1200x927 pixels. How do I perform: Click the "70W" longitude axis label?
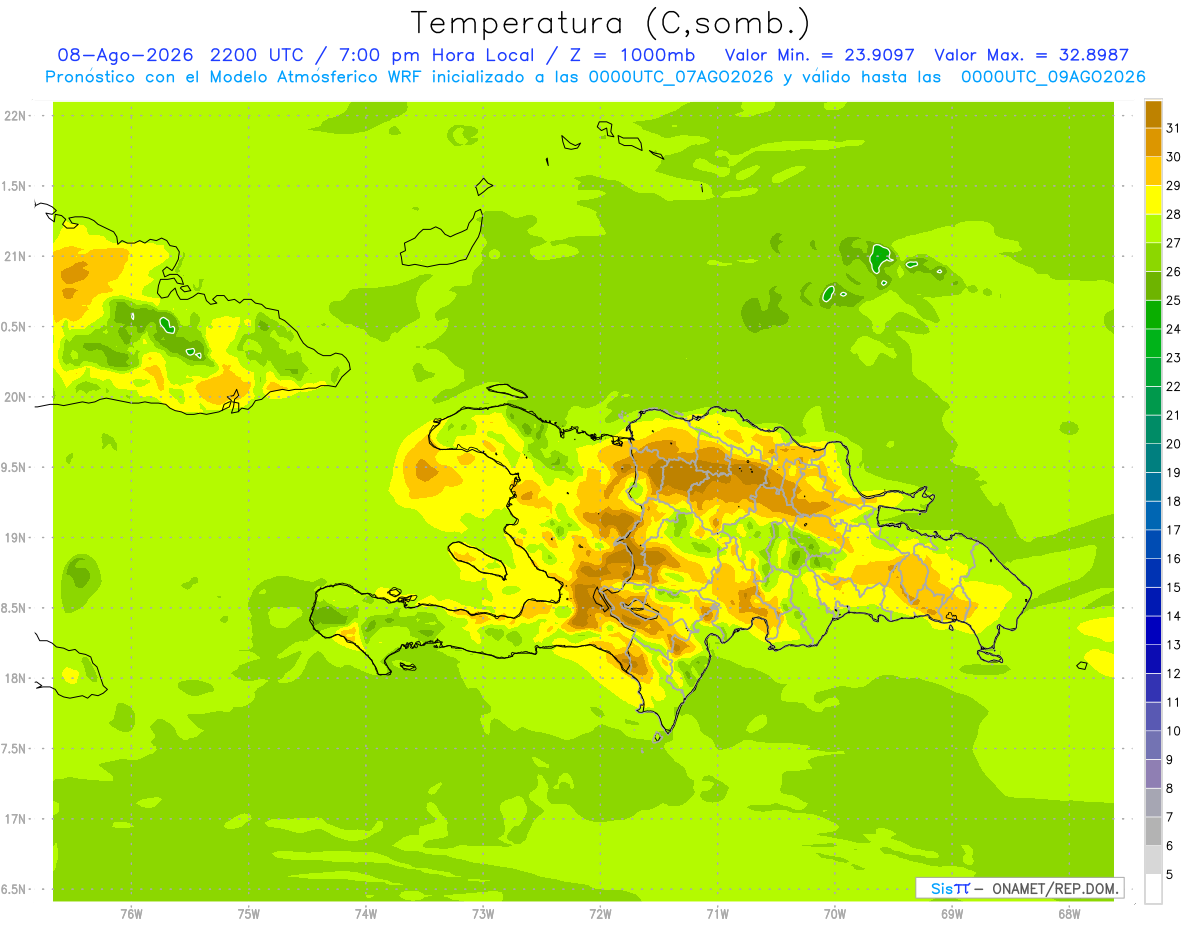[835, 914]
